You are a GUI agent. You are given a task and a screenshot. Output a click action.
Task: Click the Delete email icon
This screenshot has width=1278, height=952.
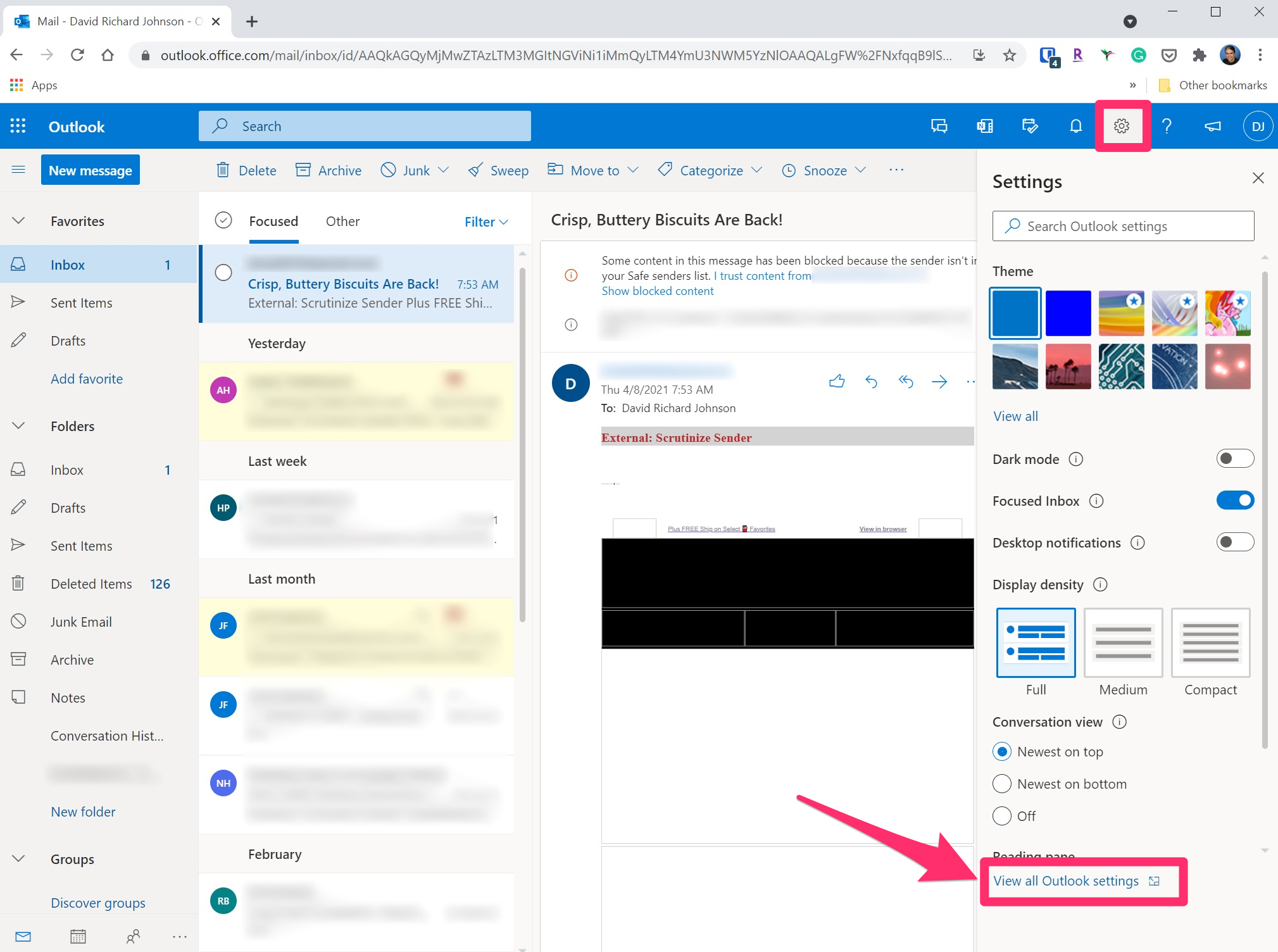(x=222, y=170)
